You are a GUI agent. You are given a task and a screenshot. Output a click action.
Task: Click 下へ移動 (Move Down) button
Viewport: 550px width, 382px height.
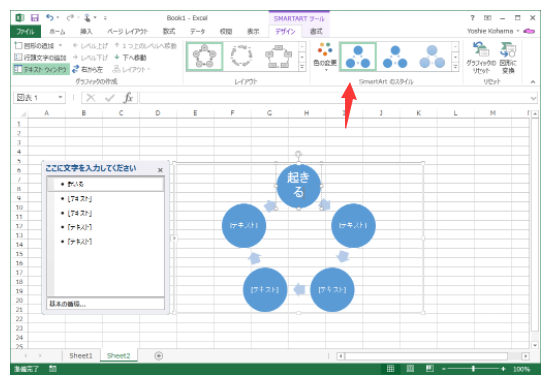click(x=130, y=57)
